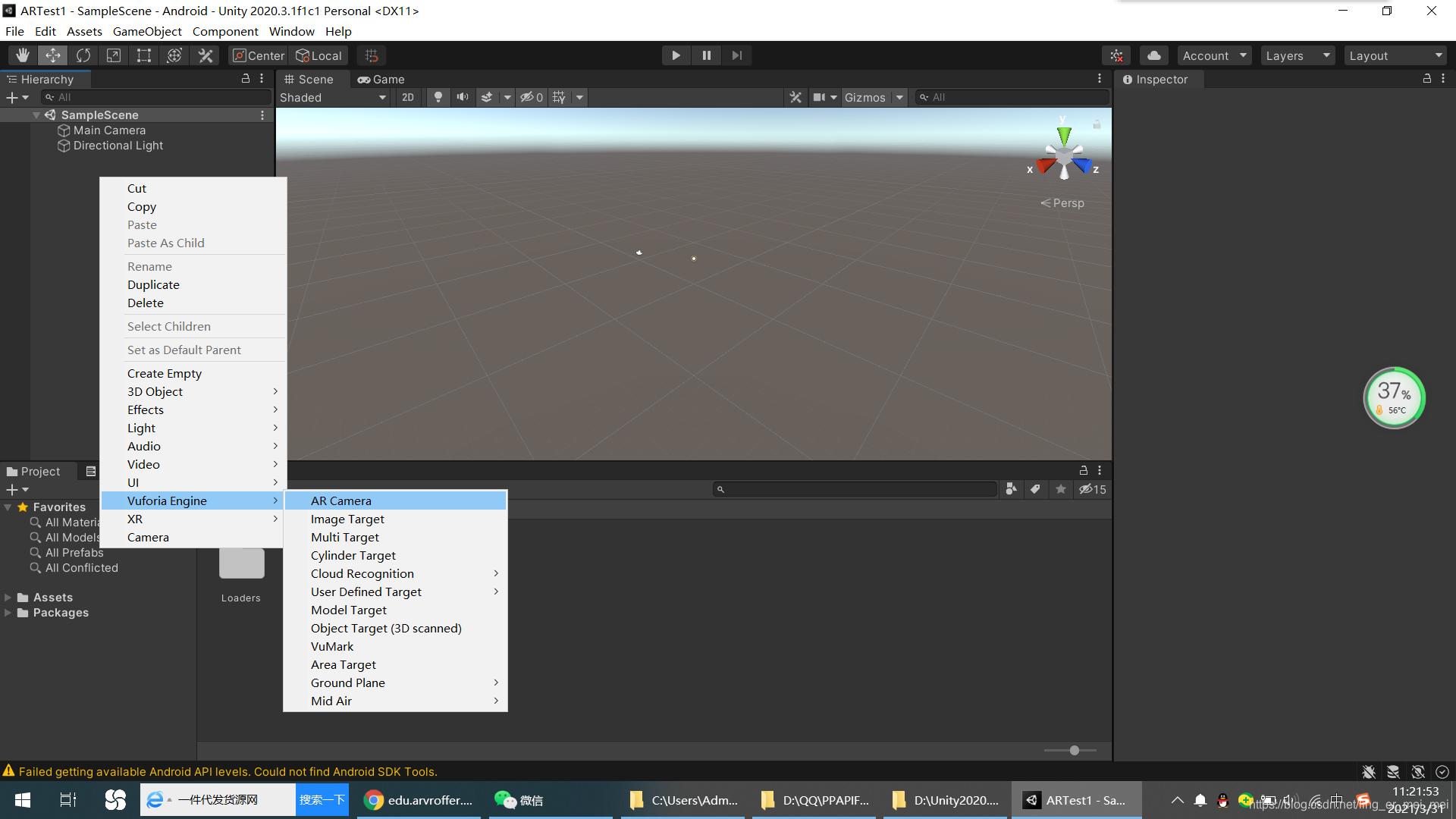Open the Shaded draw mode dropdown

pyautogui.click(x=333, y=97)
